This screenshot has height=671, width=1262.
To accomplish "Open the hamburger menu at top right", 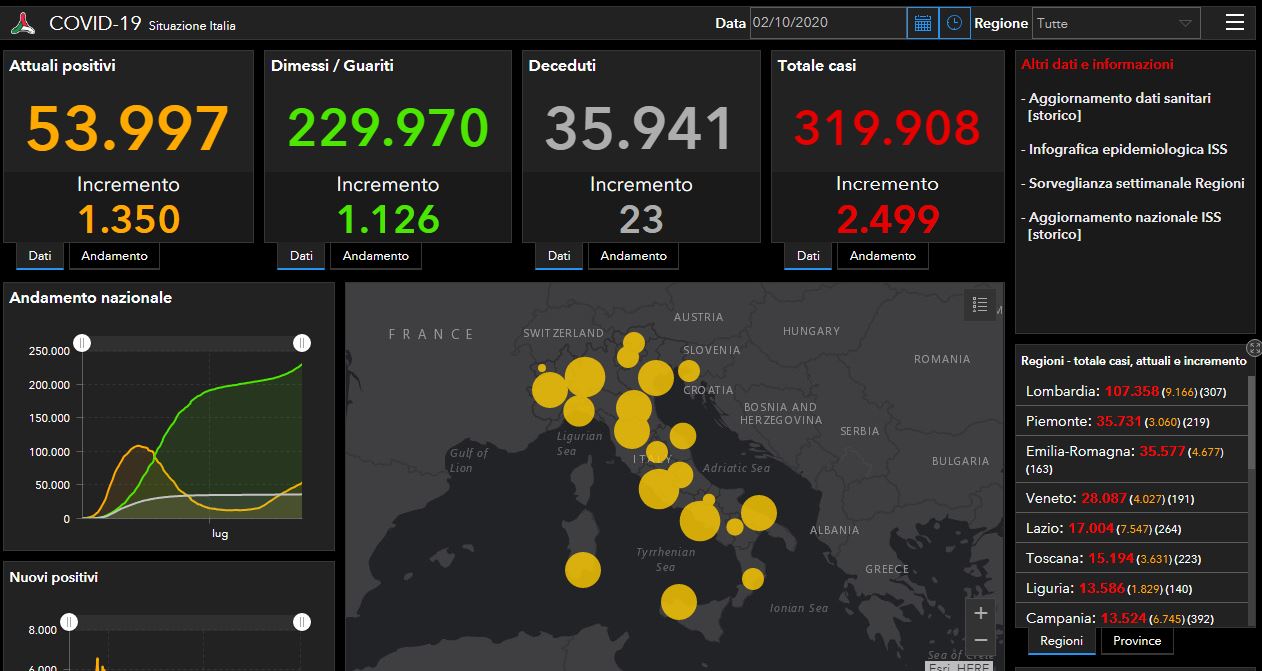I will point(1235,22).
